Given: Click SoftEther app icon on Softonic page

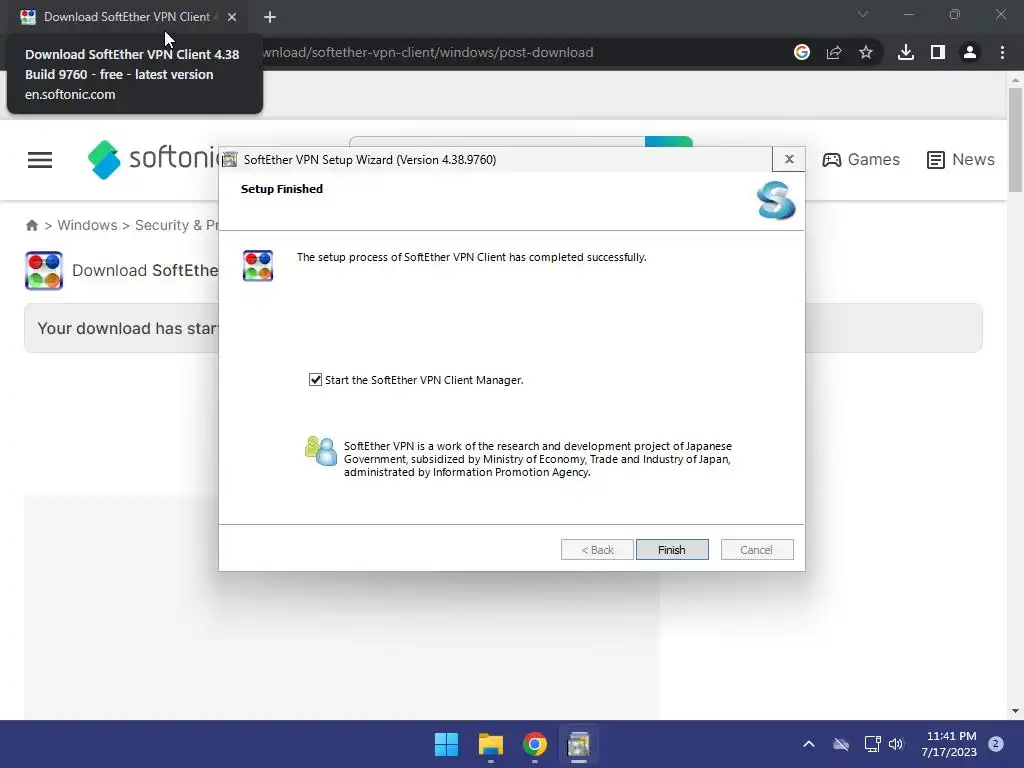Looking at the screenshot, I should pos(44,270).
